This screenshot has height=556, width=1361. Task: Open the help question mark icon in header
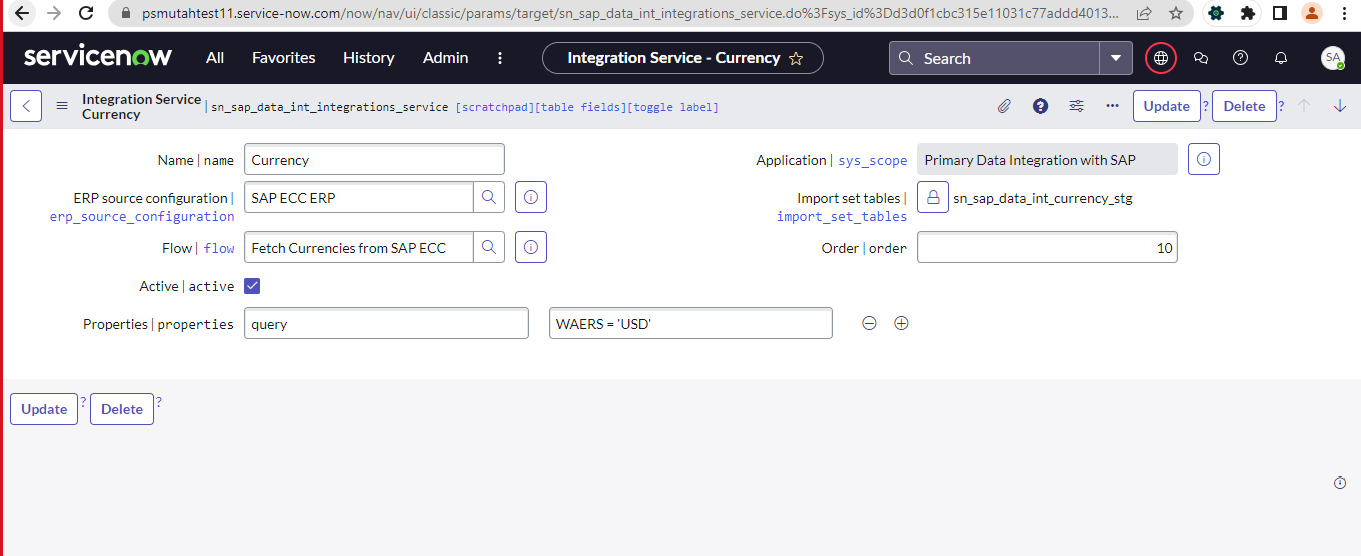[1241, 58]
